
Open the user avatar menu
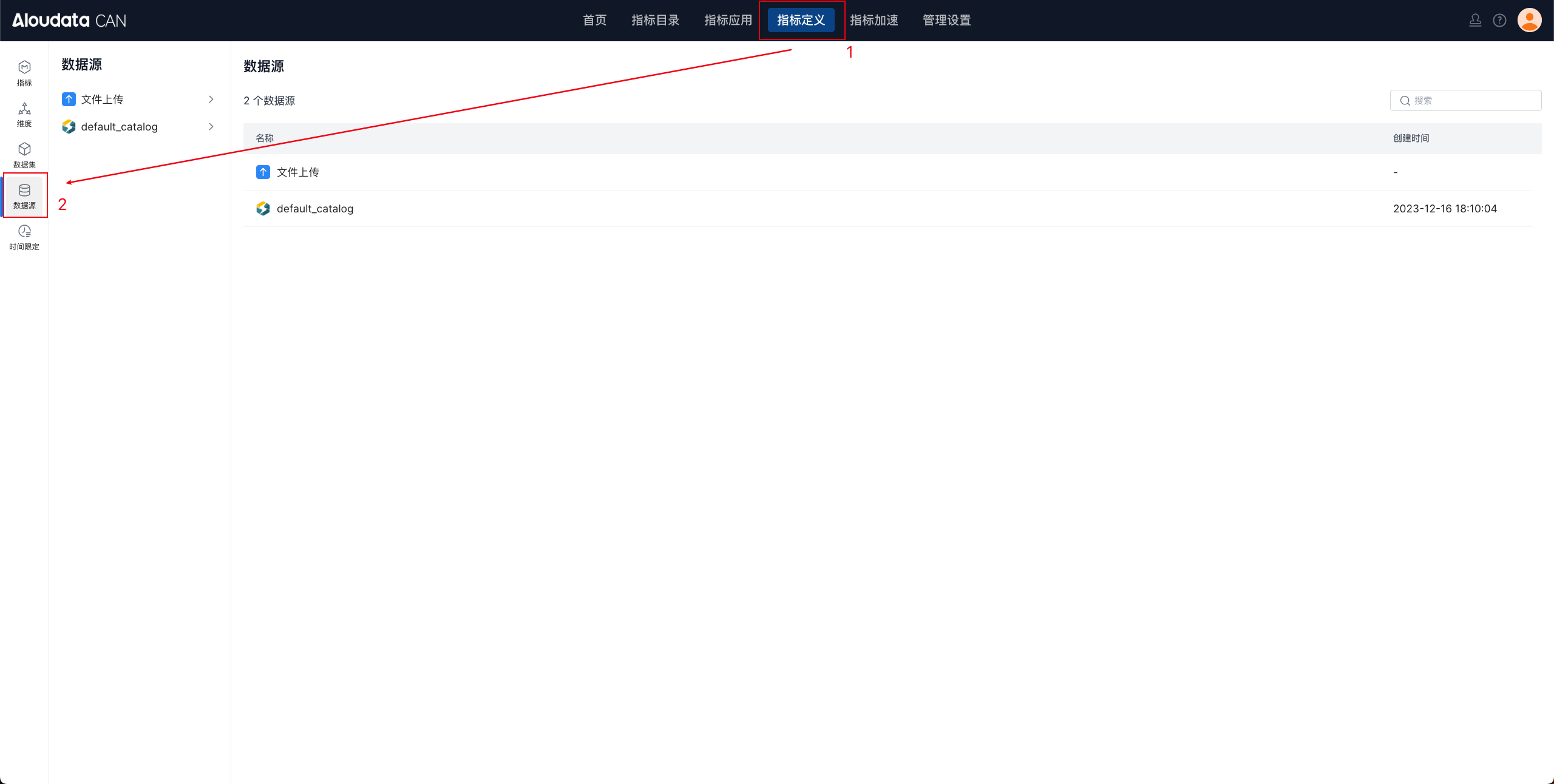(x=1529, y=21)
